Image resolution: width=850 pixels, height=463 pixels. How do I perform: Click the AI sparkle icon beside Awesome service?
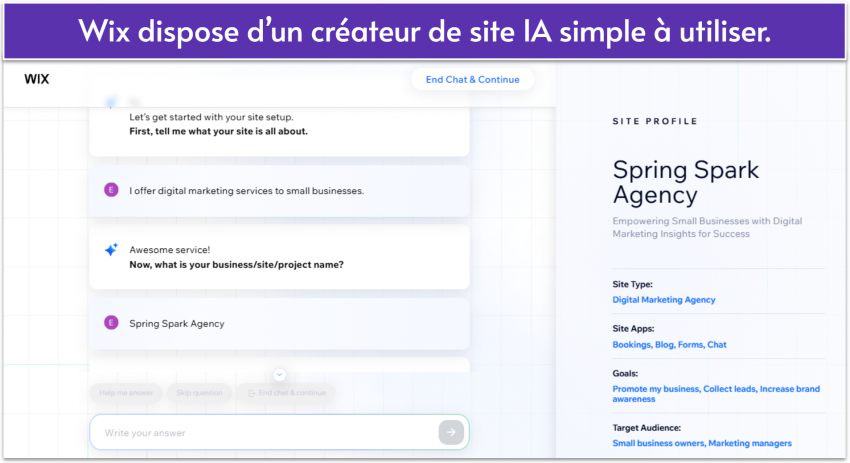(x=111, y=249)
